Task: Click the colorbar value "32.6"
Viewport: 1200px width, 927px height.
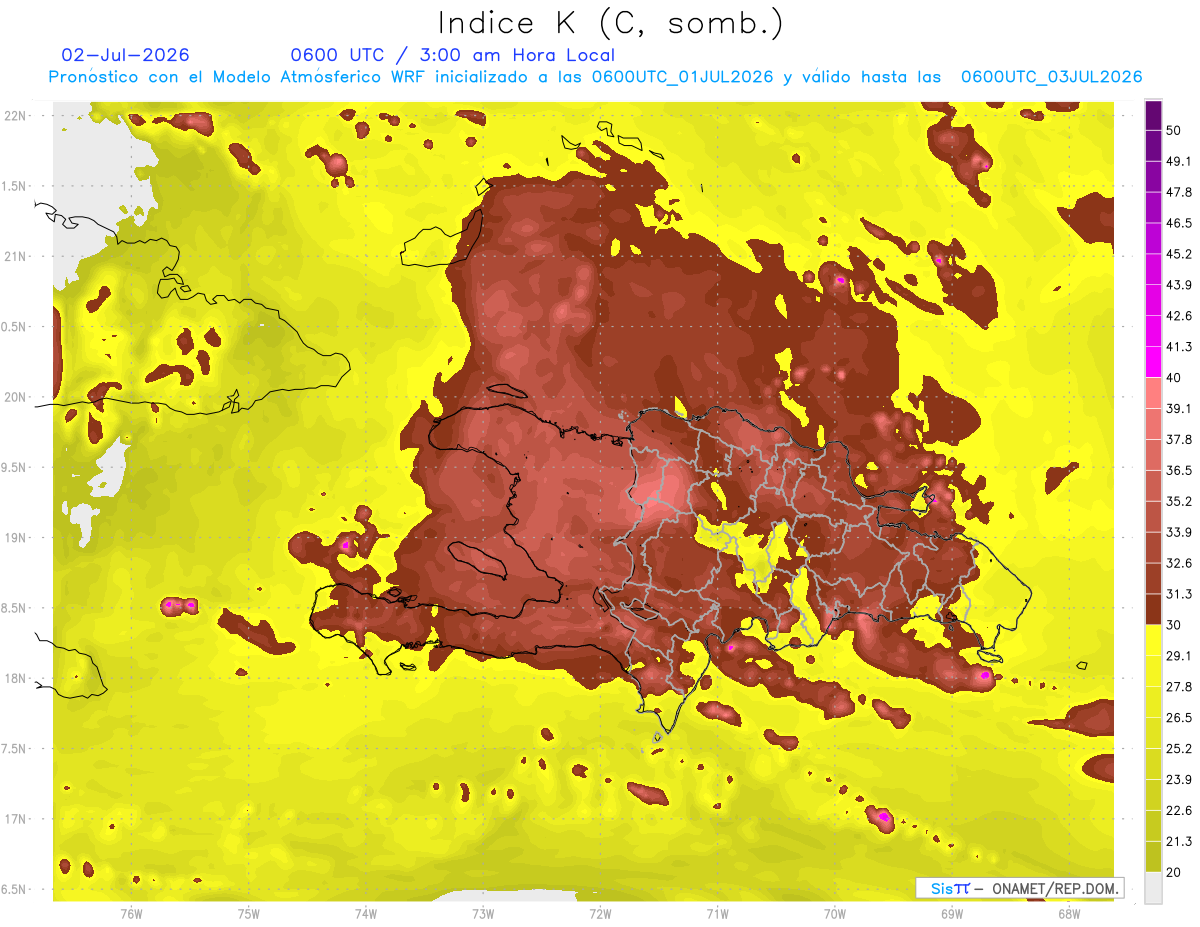Action: coord(1178,563)
